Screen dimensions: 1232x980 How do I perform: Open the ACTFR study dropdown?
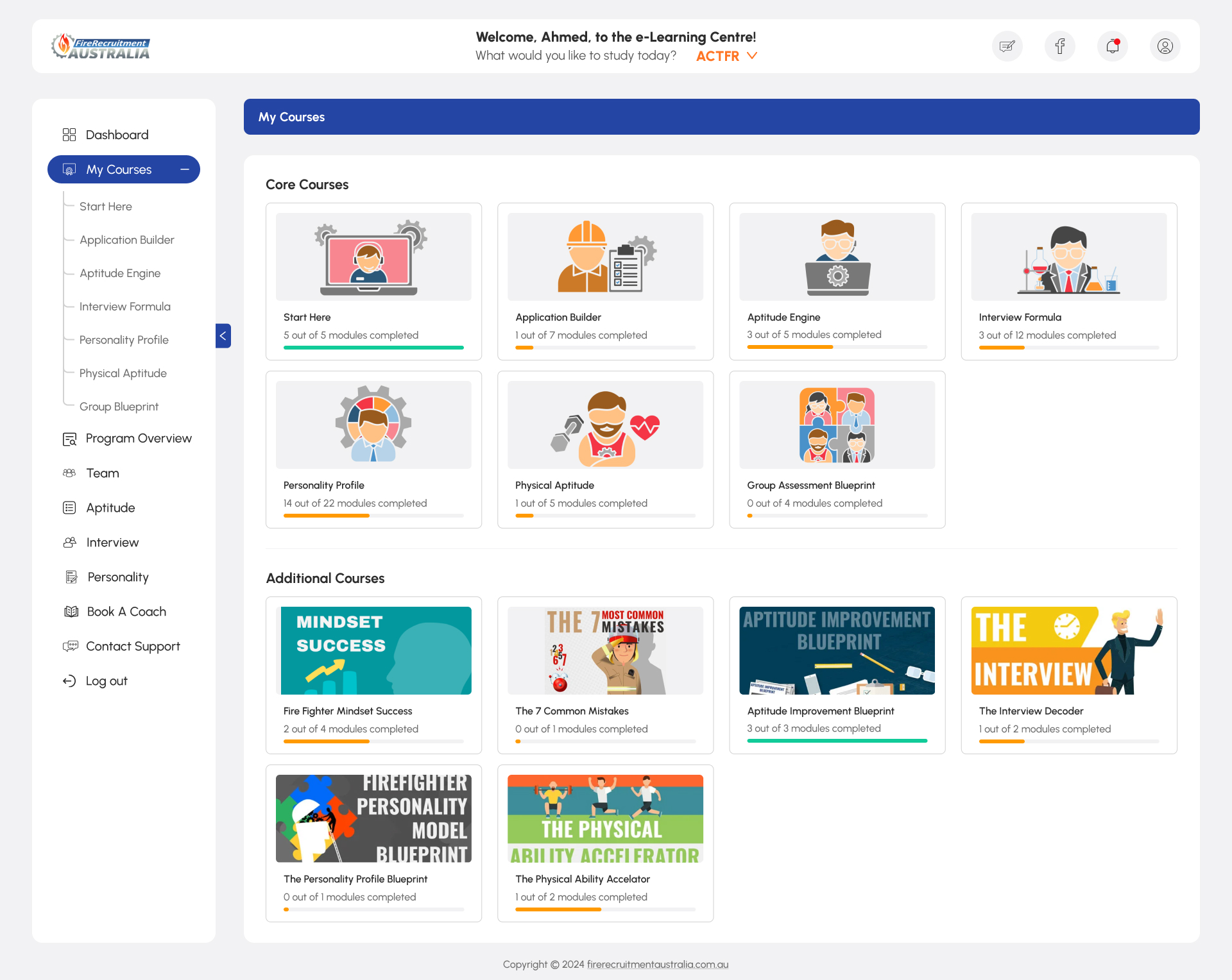727,56
